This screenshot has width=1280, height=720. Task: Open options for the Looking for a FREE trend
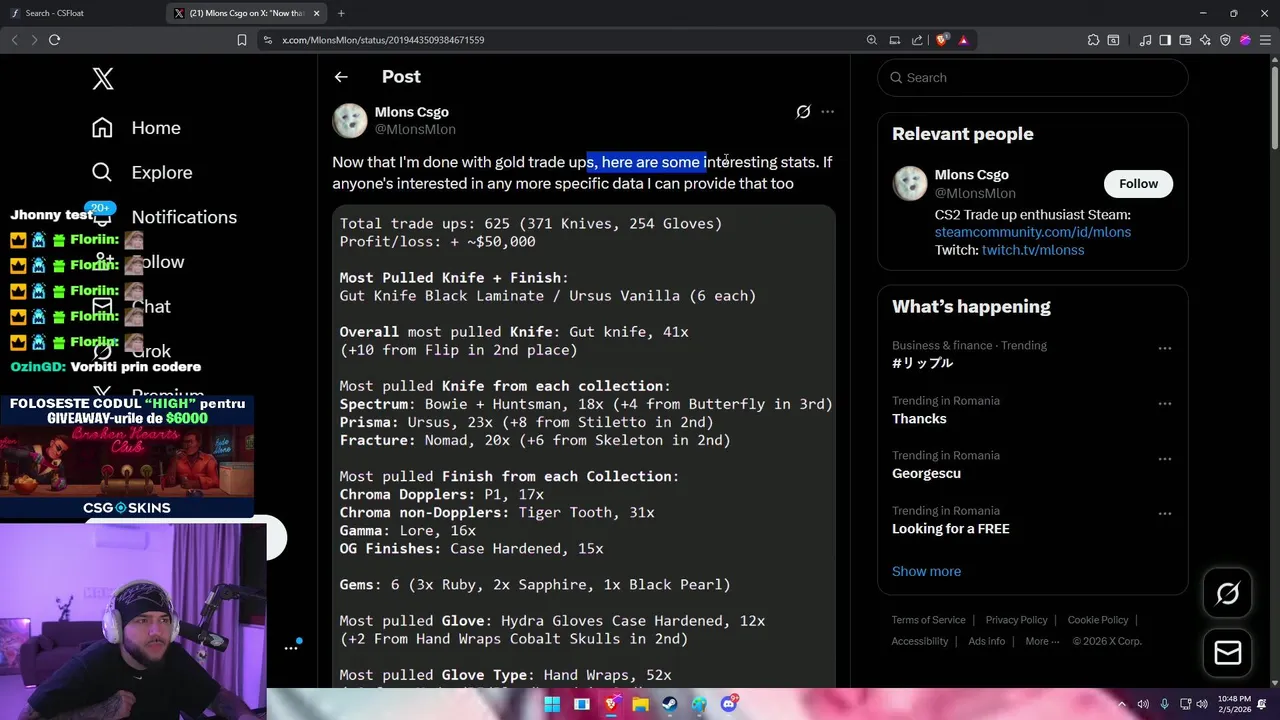click(1165, 514)
